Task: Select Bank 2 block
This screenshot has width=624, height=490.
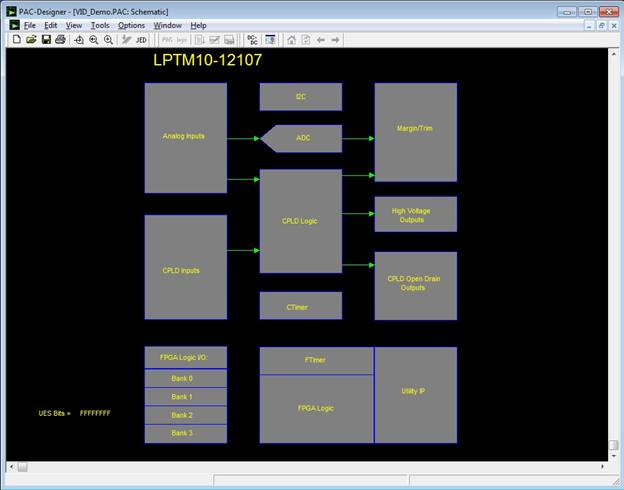Action: tap(186, 415)
